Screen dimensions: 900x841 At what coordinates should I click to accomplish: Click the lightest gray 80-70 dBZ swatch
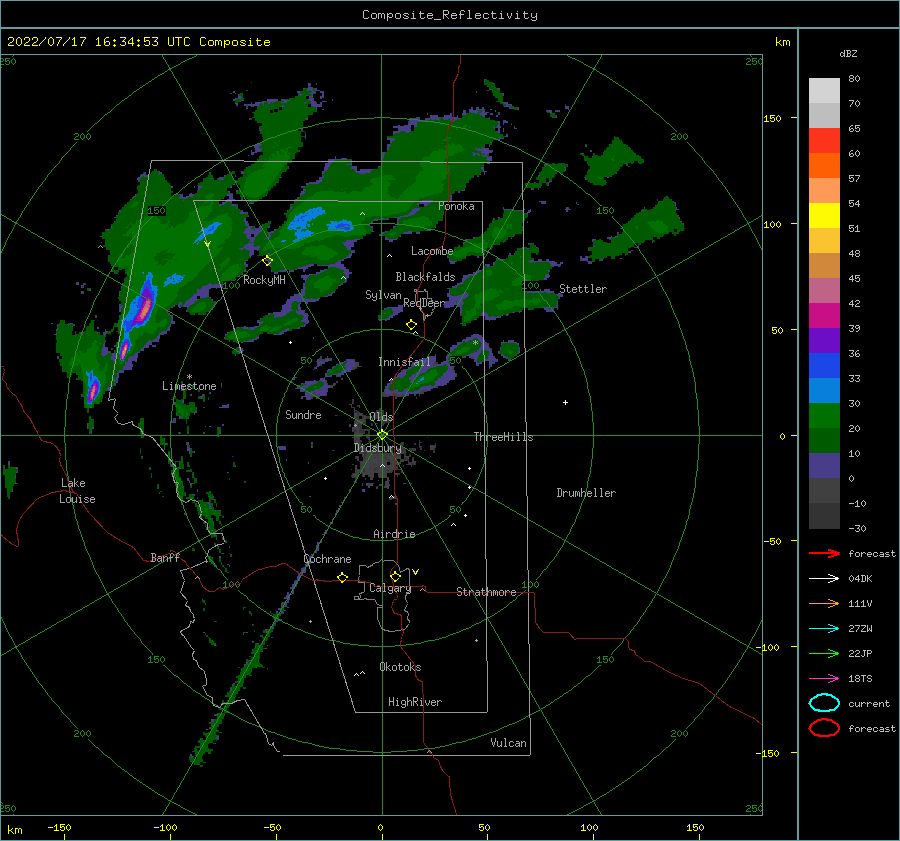[x=824, y=91]
